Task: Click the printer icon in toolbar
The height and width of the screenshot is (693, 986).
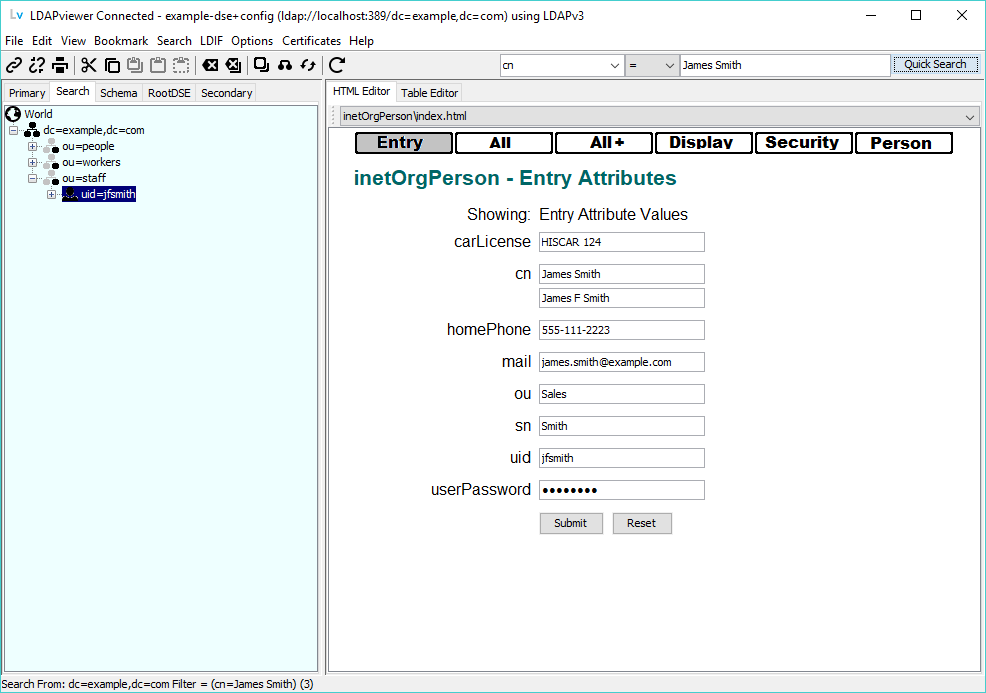Action: point(60,66)
